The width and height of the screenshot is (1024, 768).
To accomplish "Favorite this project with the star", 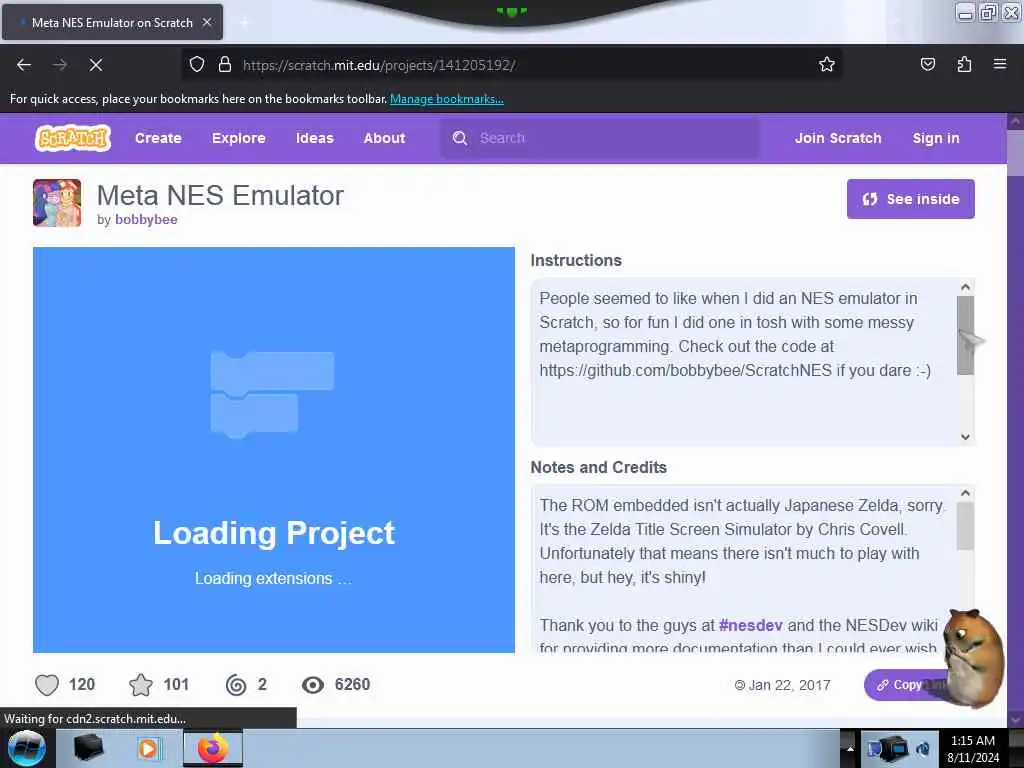I will click(140, 684).
